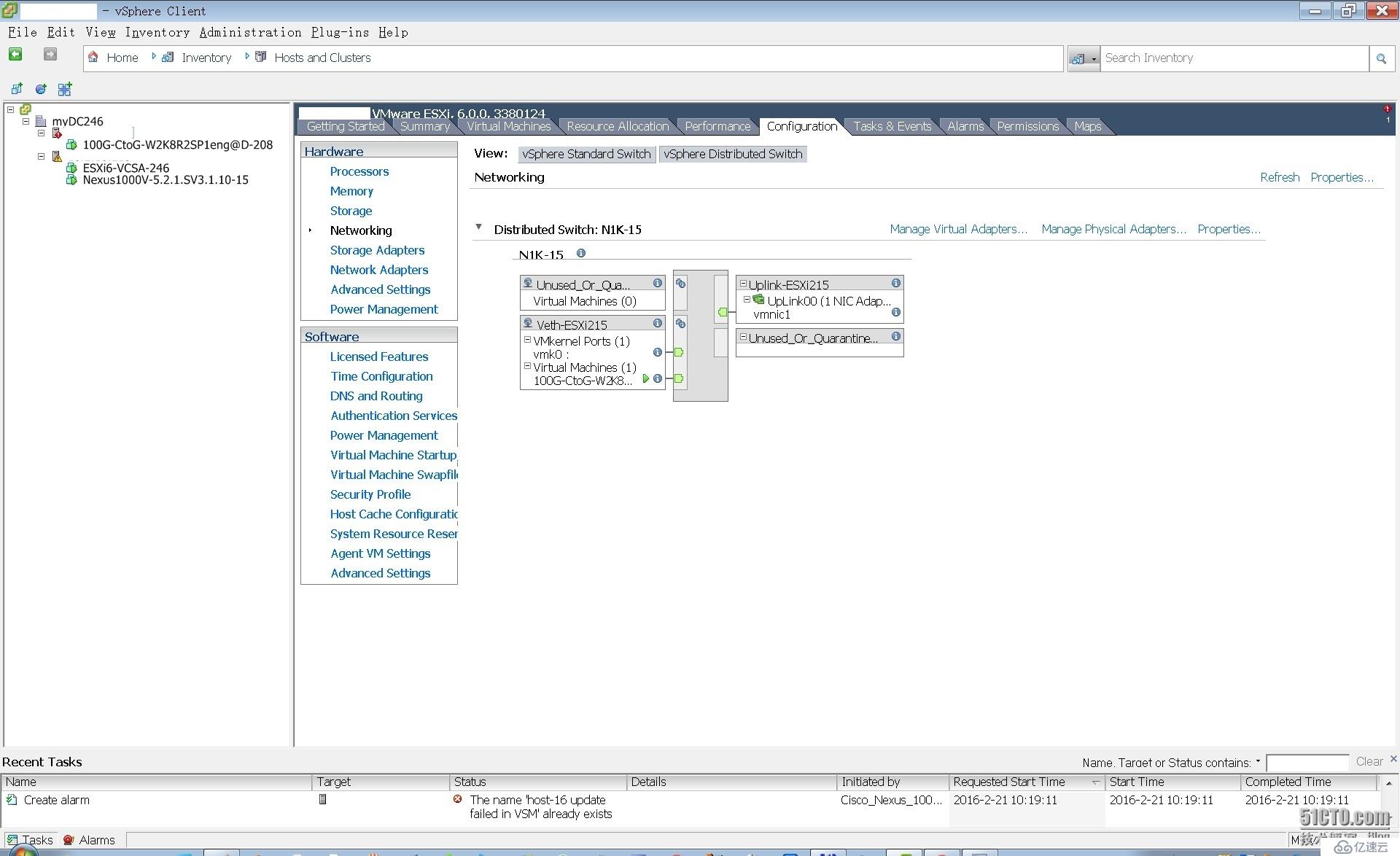The height and width of the screenshot is (856, 1400).
Task: Click info icon on vmnic1 row
Action: 896,312
